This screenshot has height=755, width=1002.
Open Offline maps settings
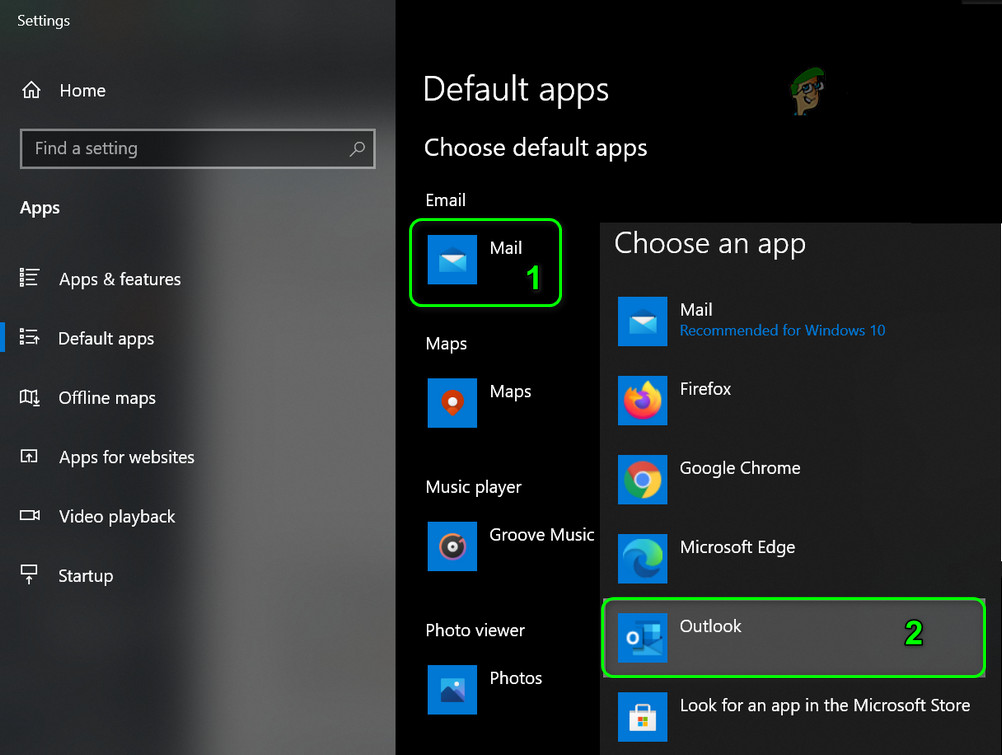(107, 398)
